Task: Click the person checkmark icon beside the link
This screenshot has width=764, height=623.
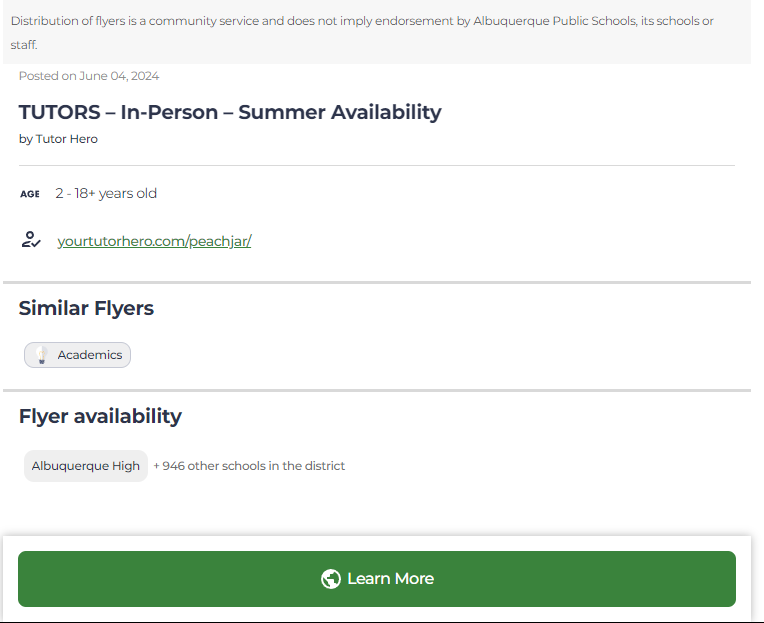Action: 31,240
